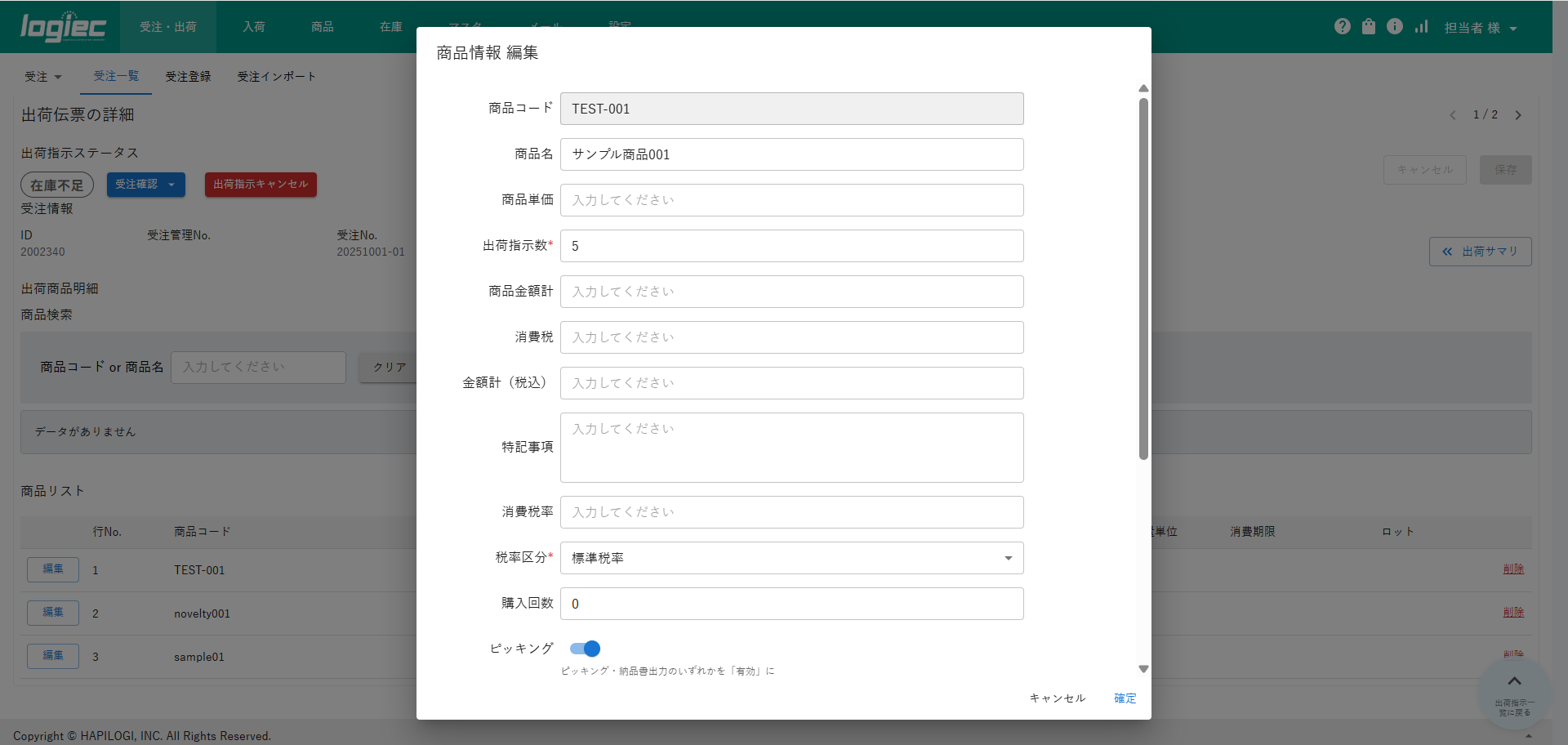Screen dimensions: 1568x745
Task: Switch to the 受注登録 tab
Action: (188, 77)
